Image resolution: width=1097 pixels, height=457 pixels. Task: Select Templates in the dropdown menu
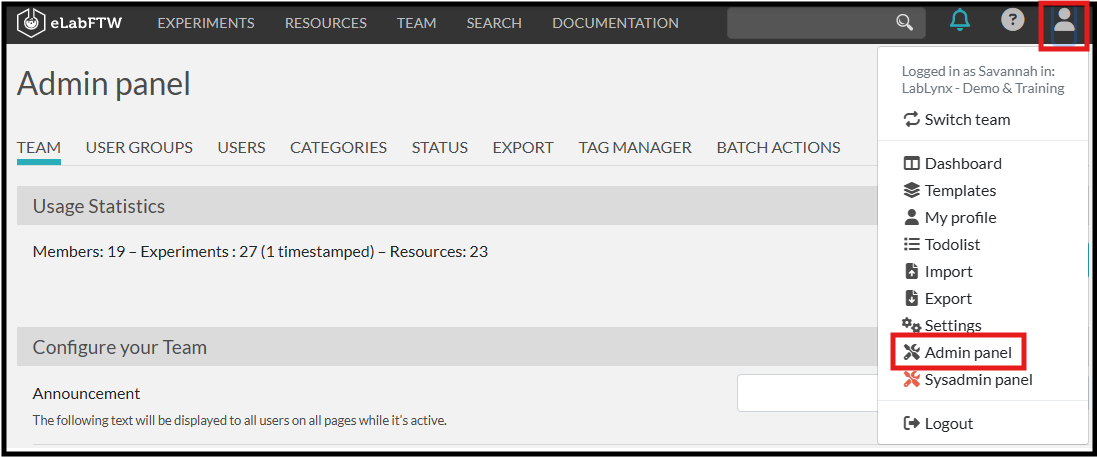960,190
